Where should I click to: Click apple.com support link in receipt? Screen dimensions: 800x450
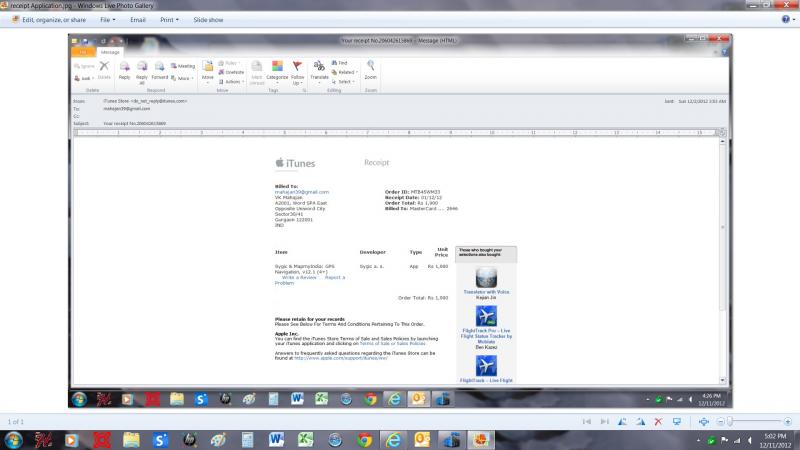coord(341,358)
